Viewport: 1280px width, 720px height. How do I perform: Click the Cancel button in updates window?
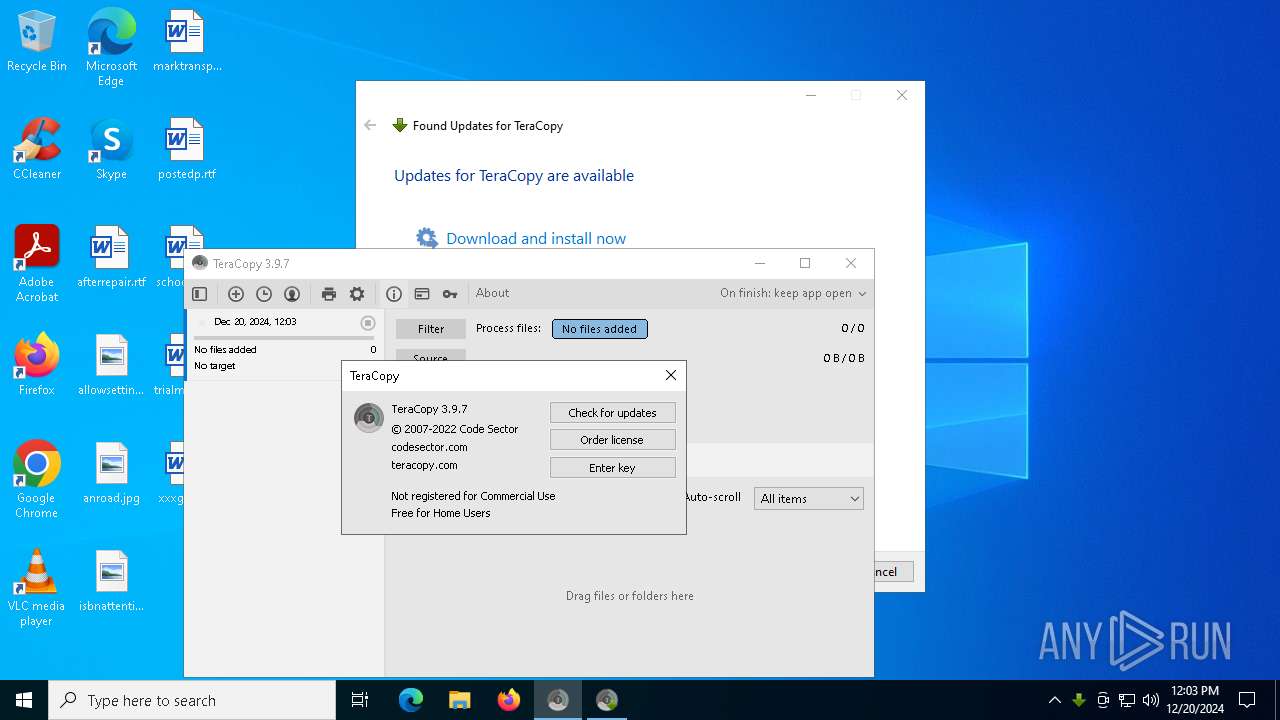893,572
